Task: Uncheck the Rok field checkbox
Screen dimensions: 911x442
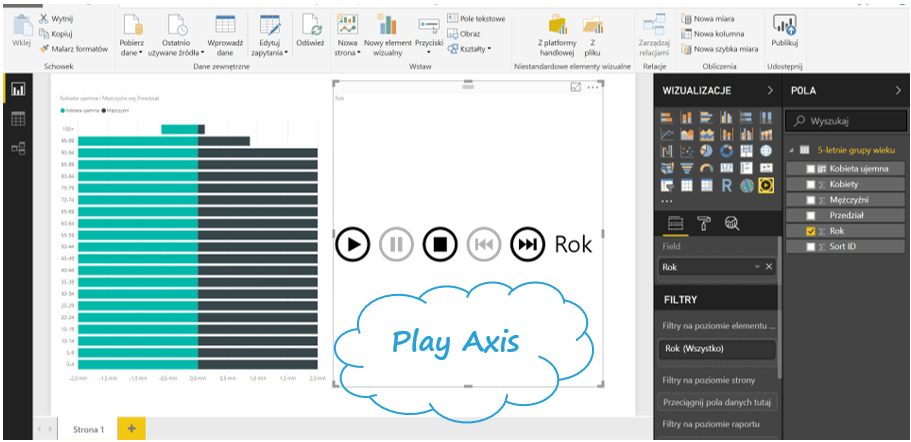Action: click(x=810, y=231)
